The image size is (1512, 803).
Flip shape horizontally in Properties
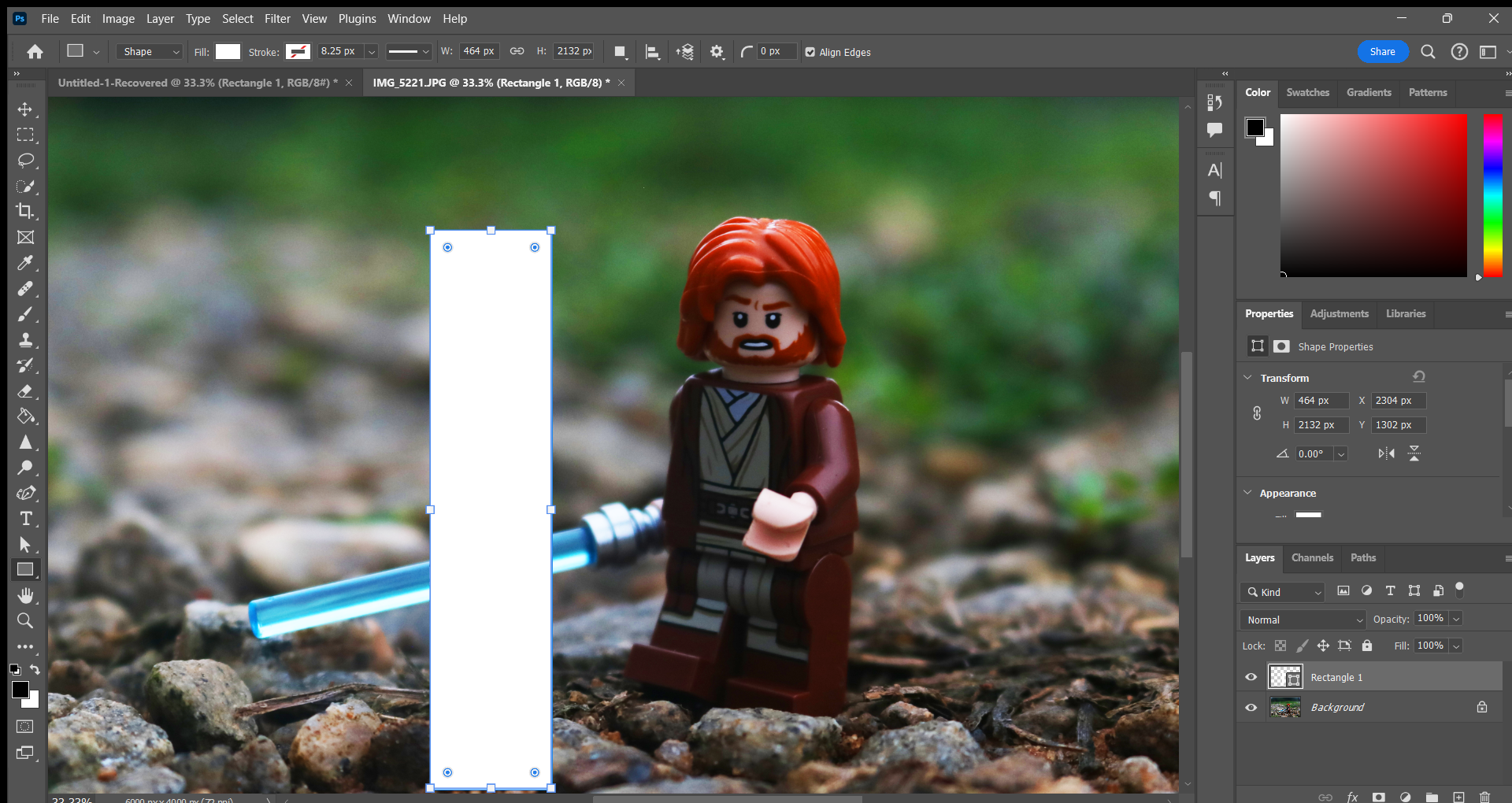[x=1387, y=453]
